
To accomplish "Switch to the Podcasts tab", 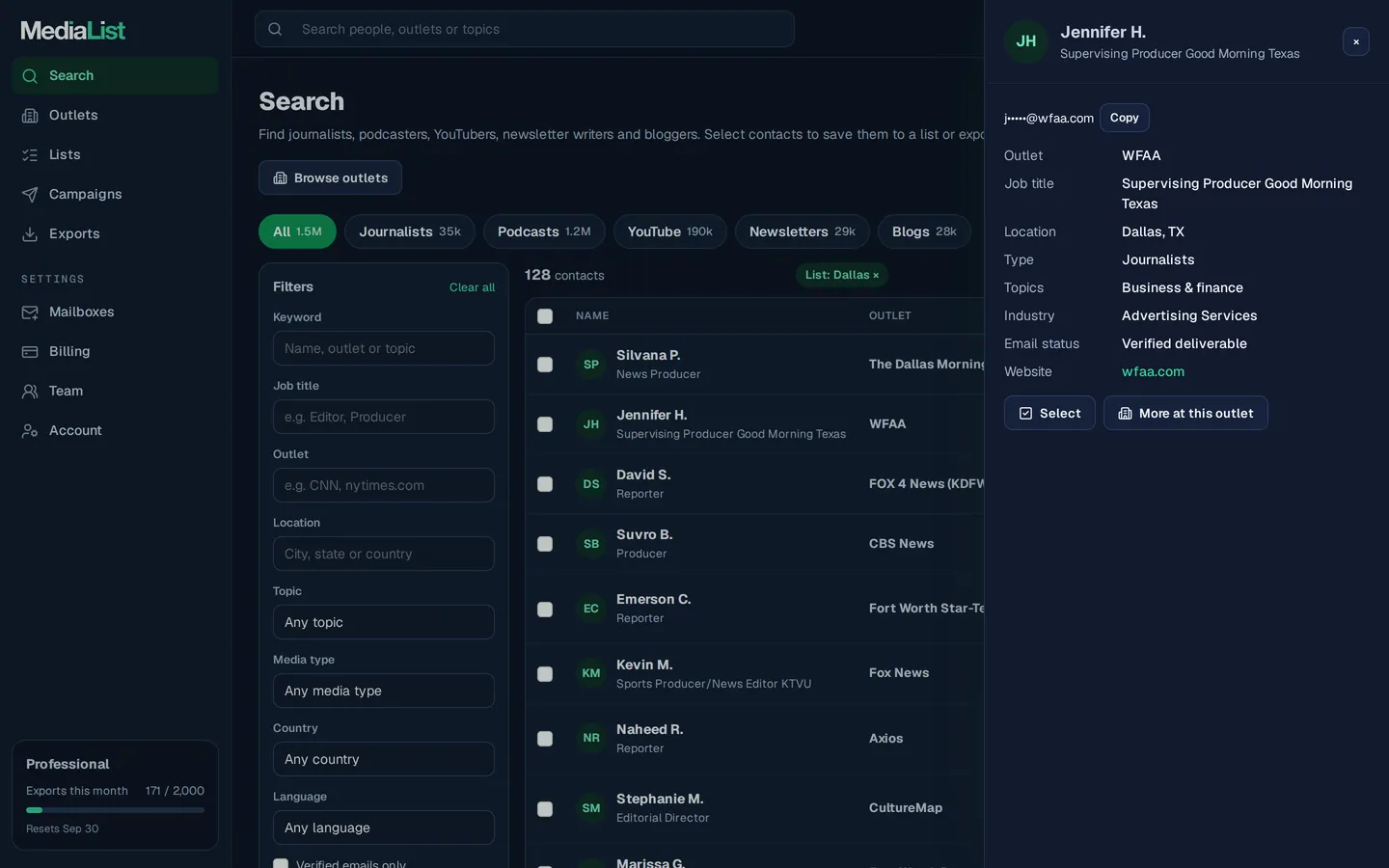I will (544, 231).
